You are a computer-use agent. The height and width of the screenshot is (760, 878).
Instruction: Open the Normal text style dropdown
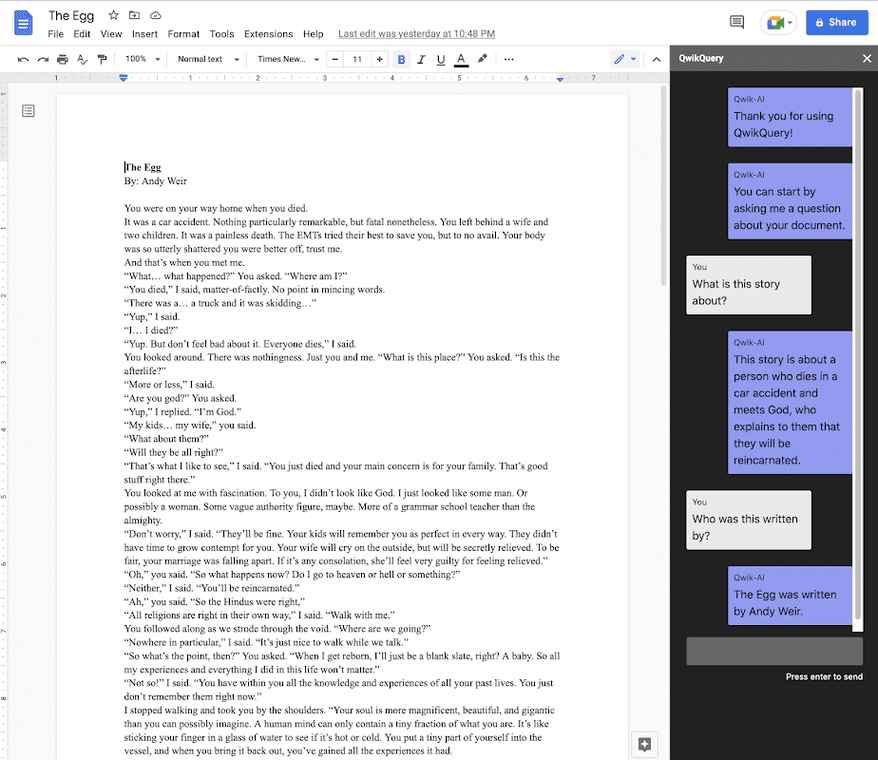(204, 59)
